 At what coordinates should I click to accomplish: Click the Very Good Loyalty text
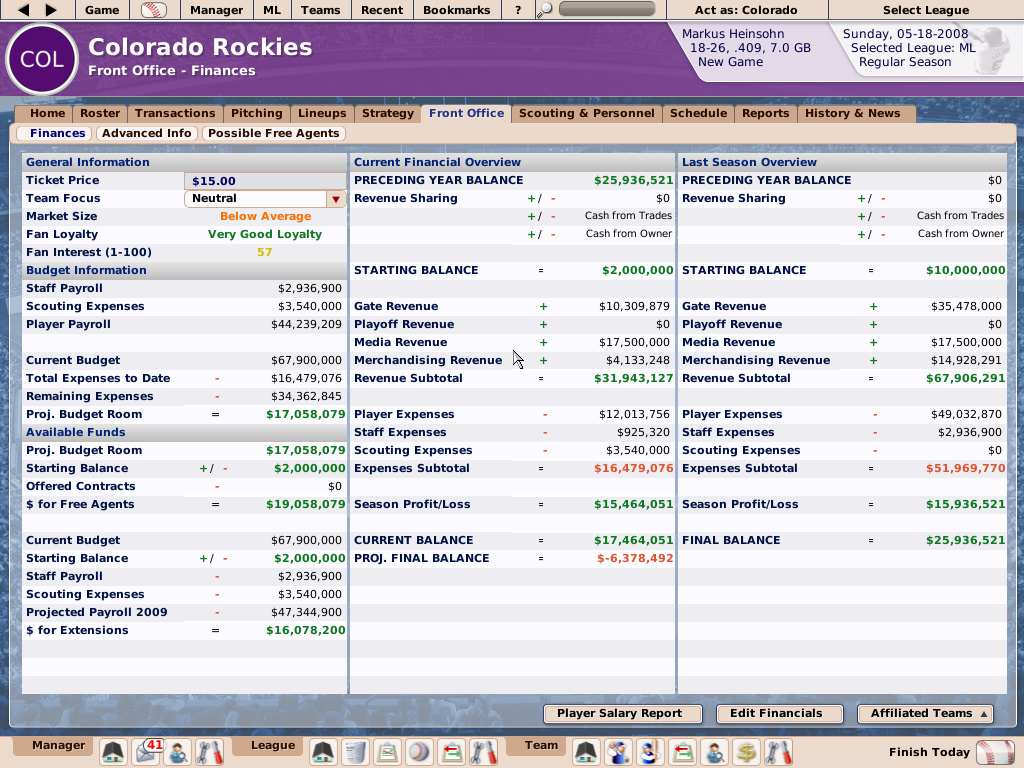point(264,234)
